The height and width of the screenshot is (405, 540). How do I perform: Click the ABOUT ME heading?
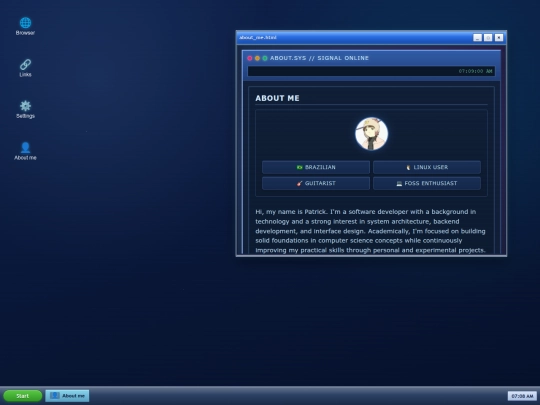click(x=277, y=98)
